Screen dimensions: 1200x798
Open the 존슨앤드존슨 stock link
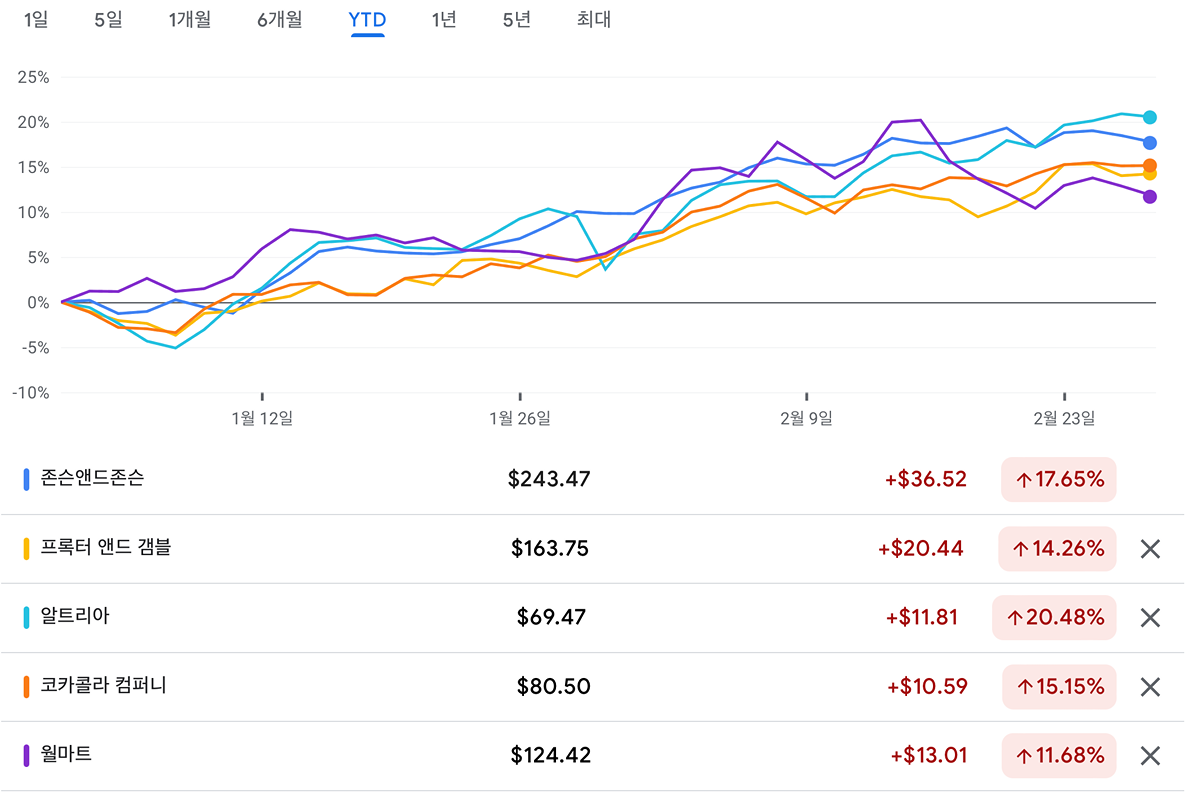pyautogui.click(x=92, y=478)
